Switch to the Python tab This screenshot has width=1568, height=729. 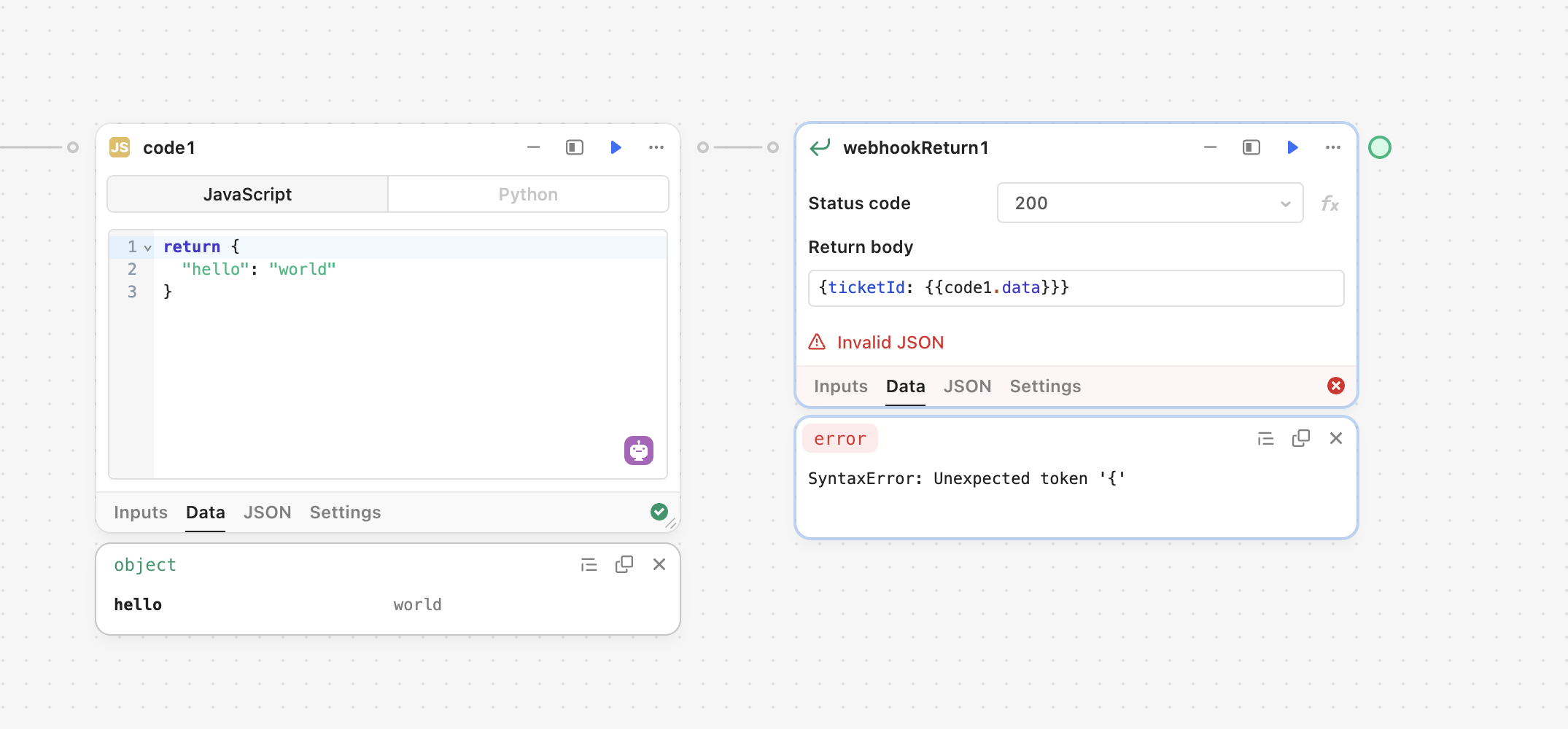(x=527, y=194)
